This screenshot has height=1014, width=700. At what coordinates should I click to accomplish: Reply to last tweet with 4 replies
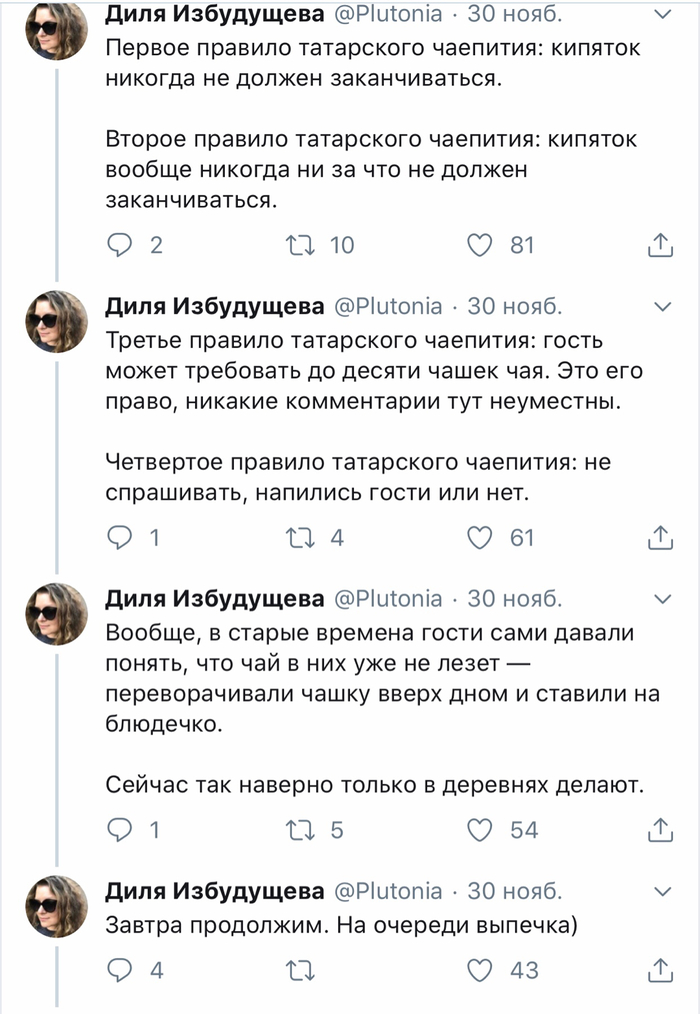120,969
